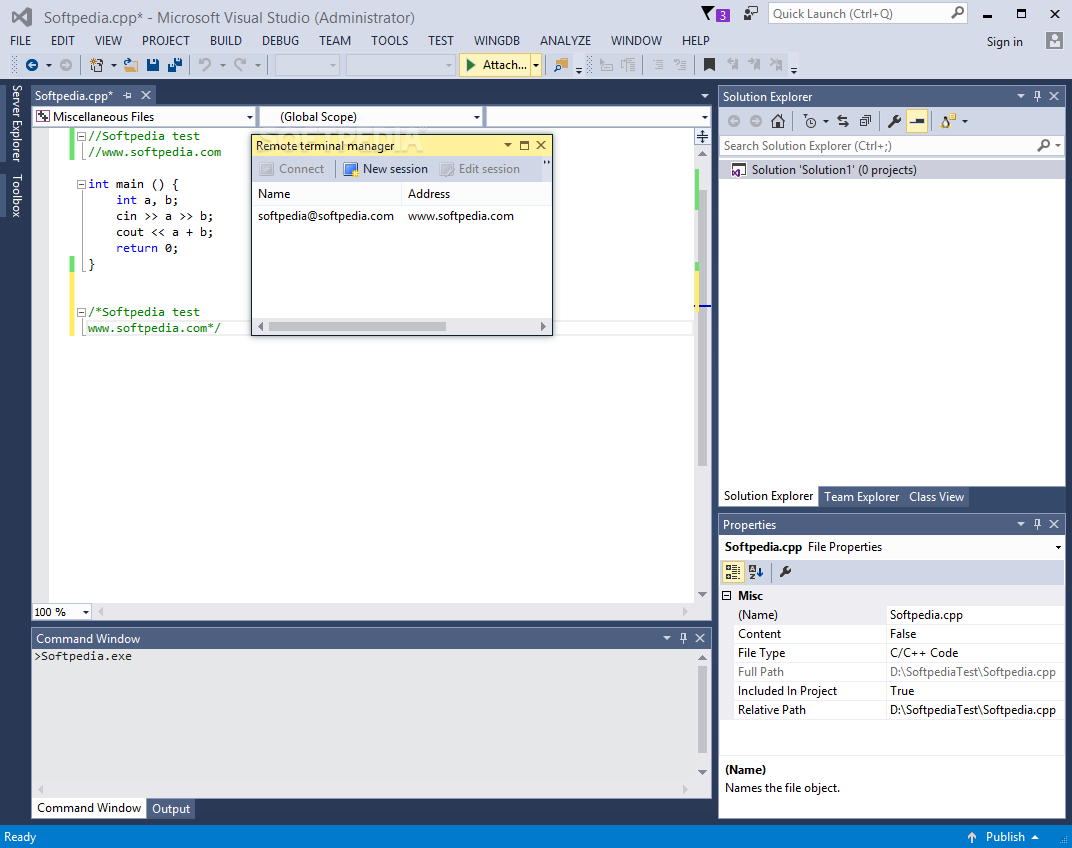Click the Solution Explorer search magnifier icon
This screenshot has width=1072, height=848.
pyautogui.click(x=1043, y=145)
